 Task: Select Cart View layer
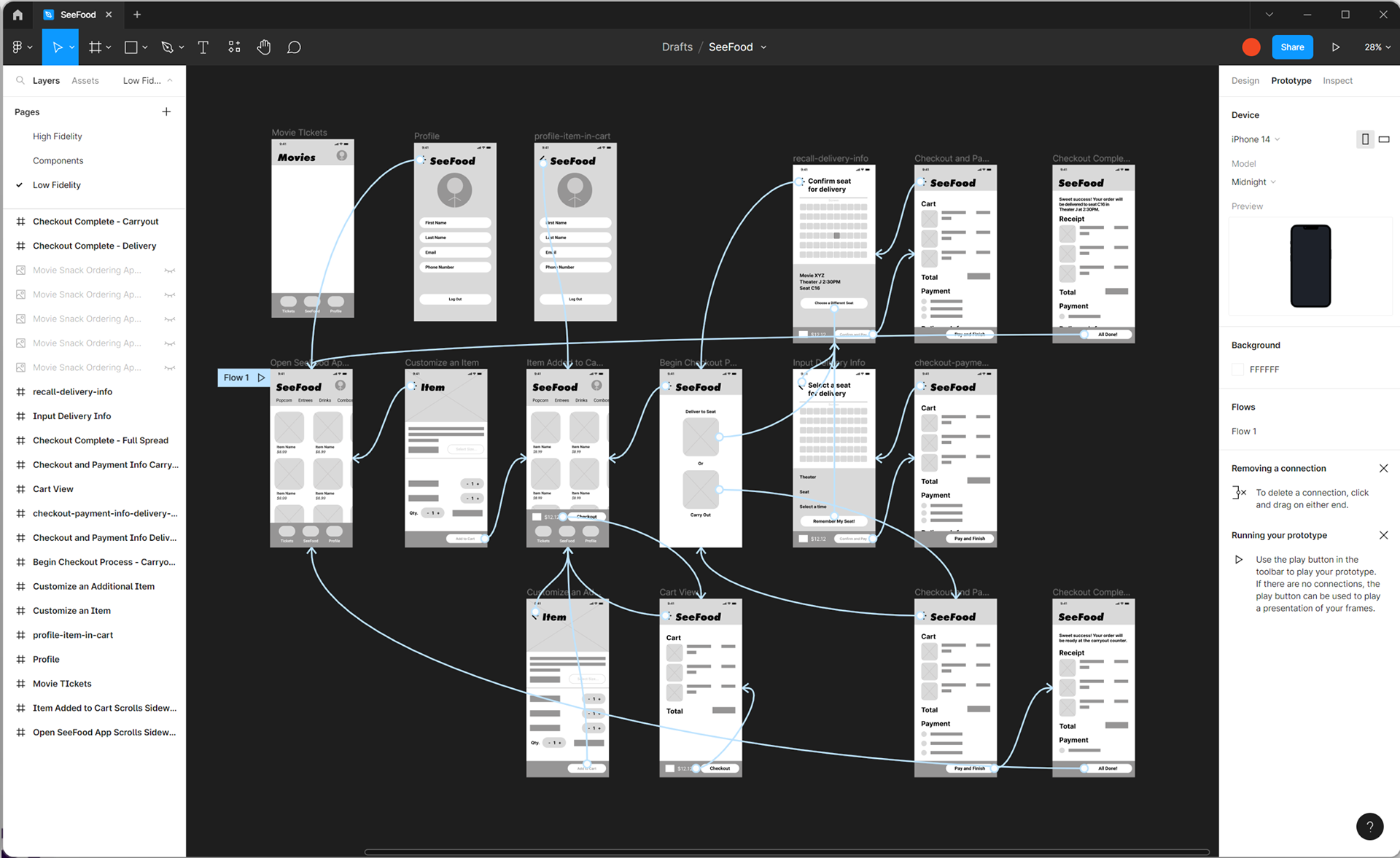(x=53, y=489)
